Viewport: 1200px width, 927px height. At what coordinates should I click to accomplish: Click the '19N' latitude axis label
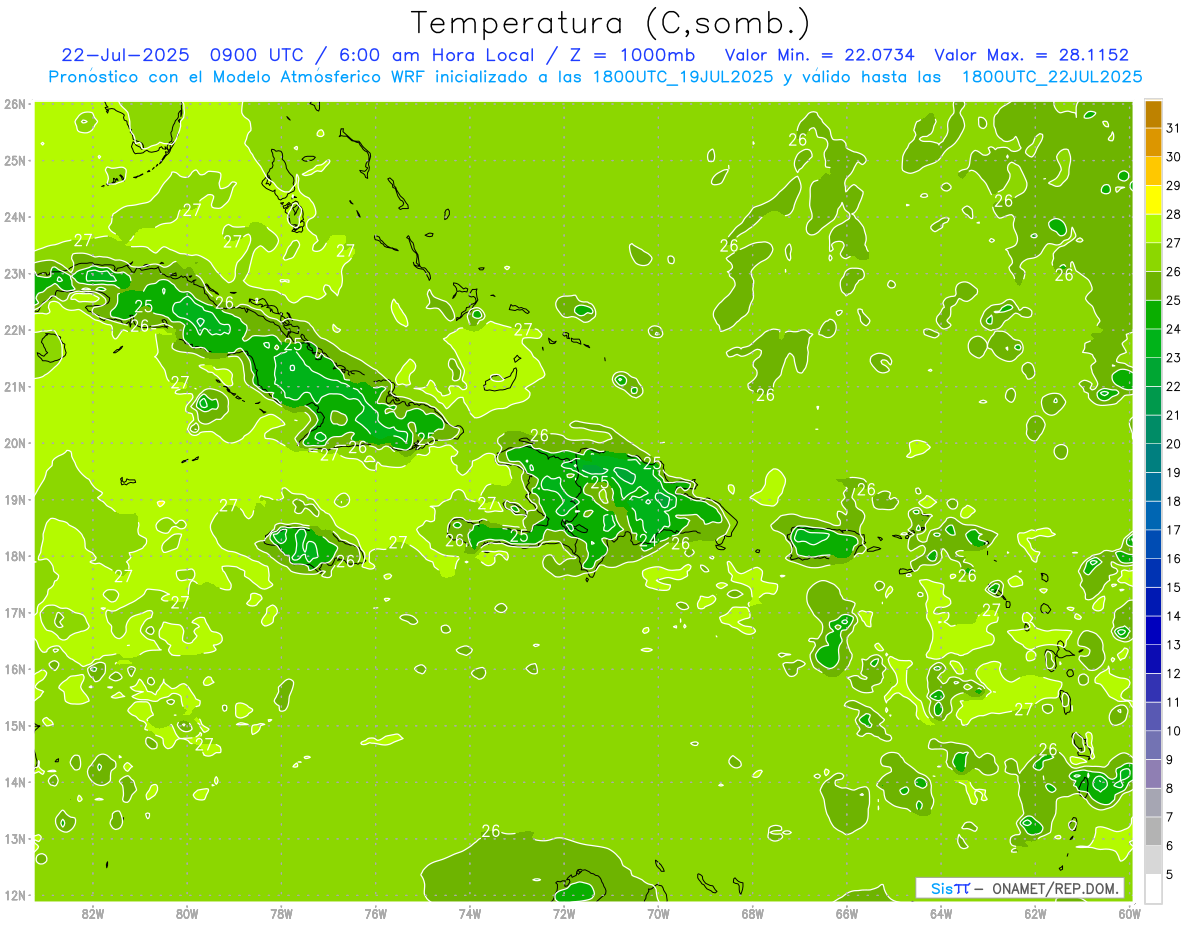point(14,499)
